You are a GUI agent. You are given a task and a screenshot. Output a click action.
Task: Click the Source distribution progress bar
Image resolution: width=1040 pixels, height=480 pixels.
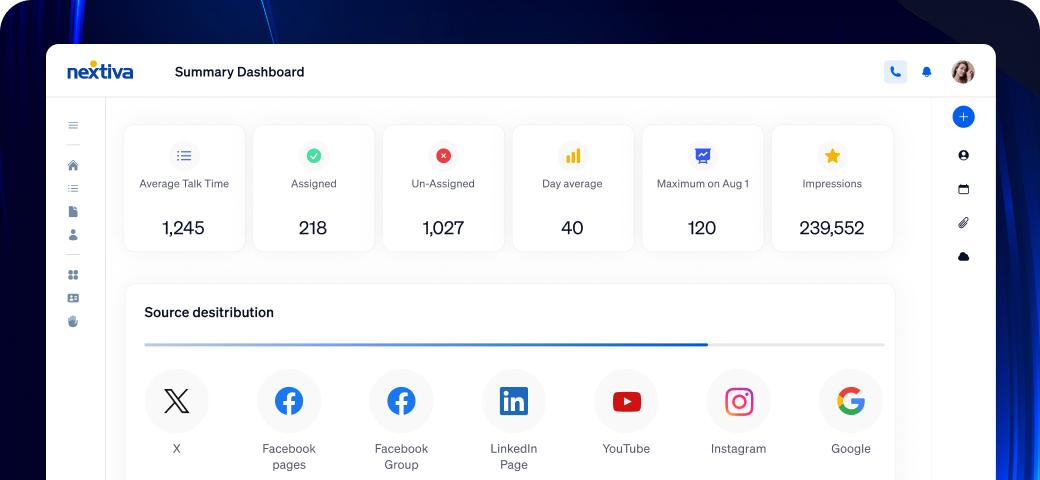514,345
